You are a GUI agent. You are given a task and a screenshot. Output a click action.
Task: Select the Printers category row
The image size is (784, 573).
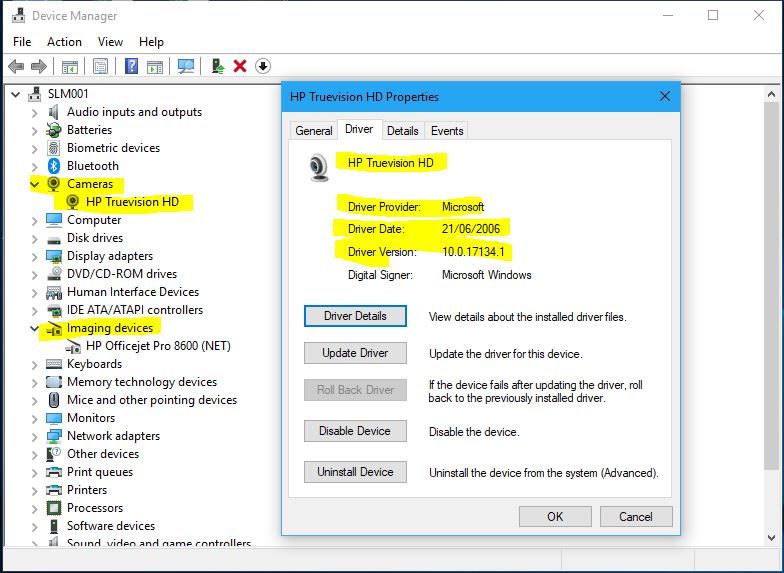tap(87, 490)
